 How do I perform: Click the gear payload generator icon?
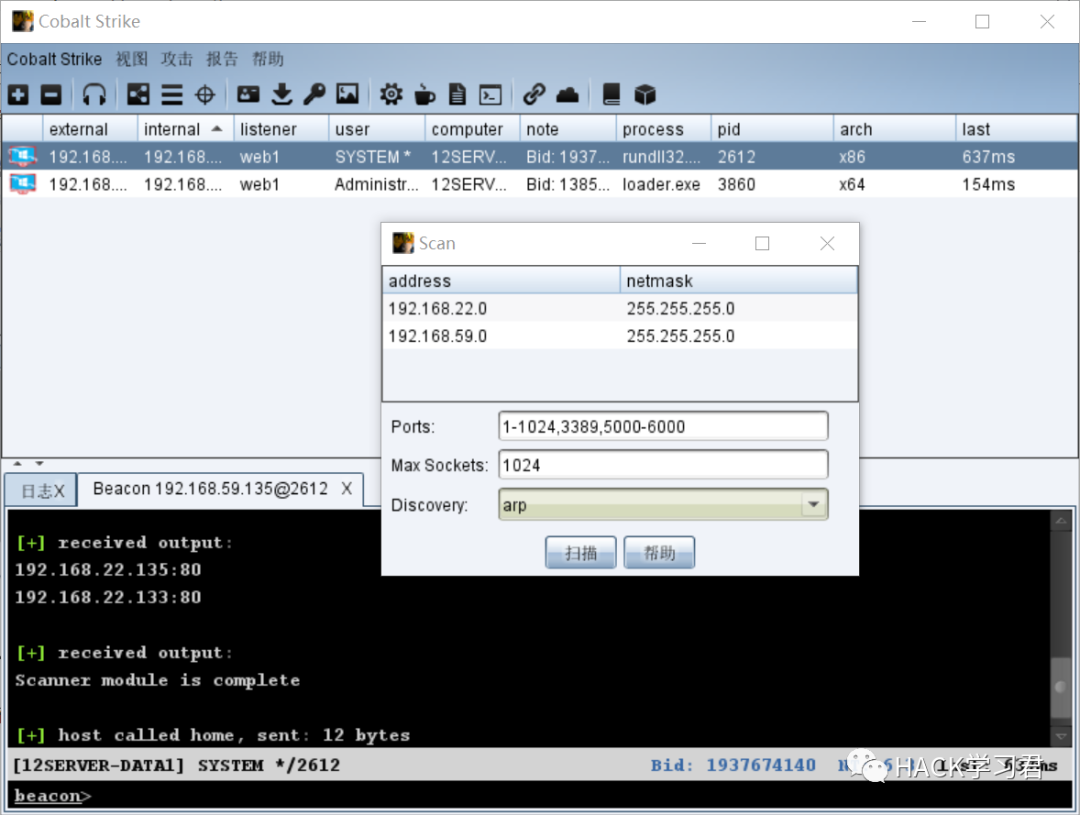(x=391, y=94)
